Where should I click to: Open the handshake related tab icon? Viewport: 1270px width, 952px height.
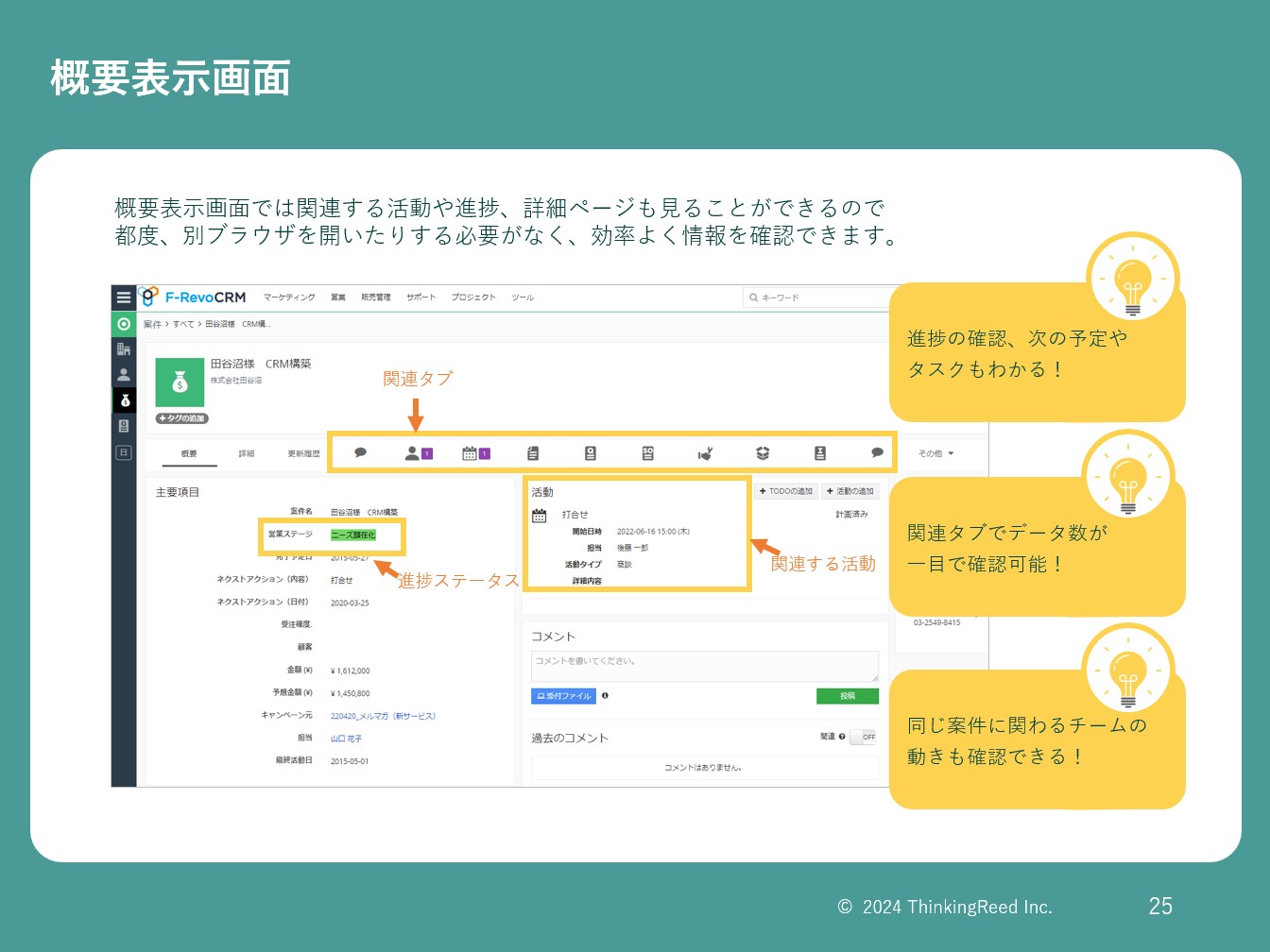705,453
